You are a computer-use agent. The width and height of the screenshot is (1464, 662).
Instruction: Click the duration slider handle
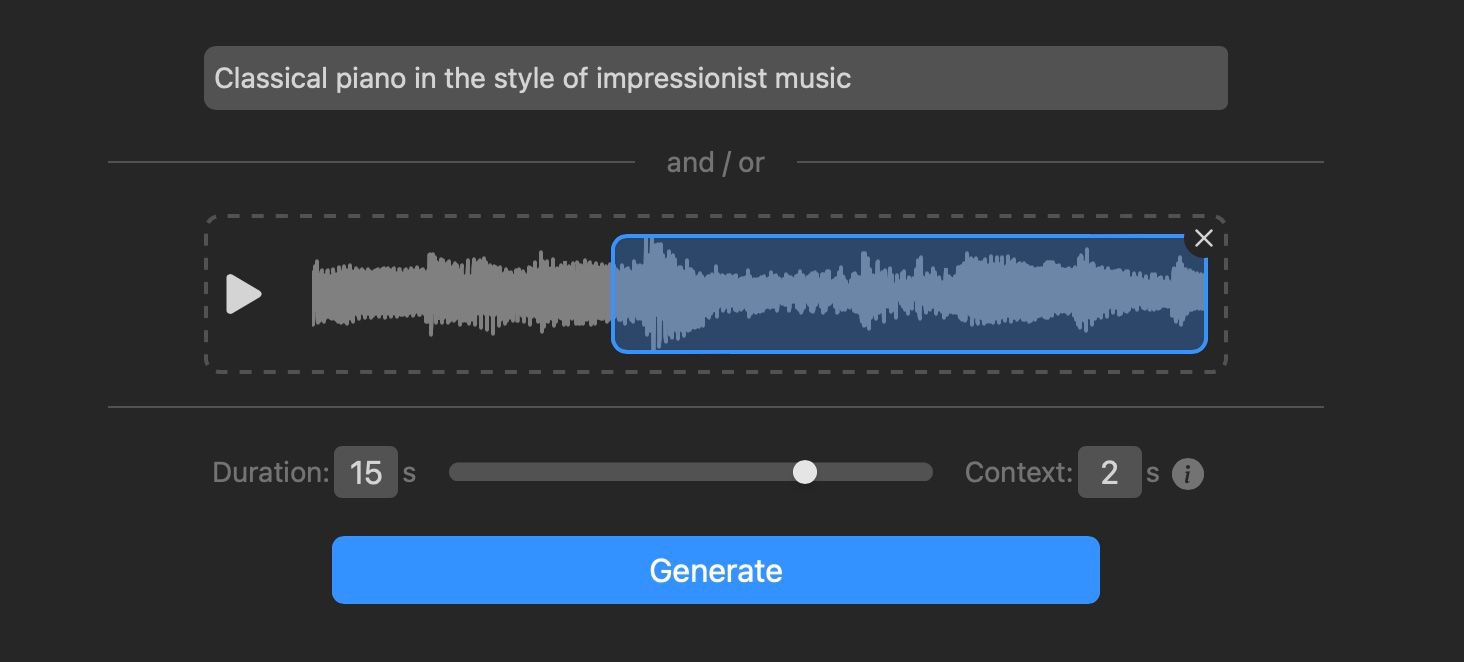pyautogui.click(x=806, y=471)
